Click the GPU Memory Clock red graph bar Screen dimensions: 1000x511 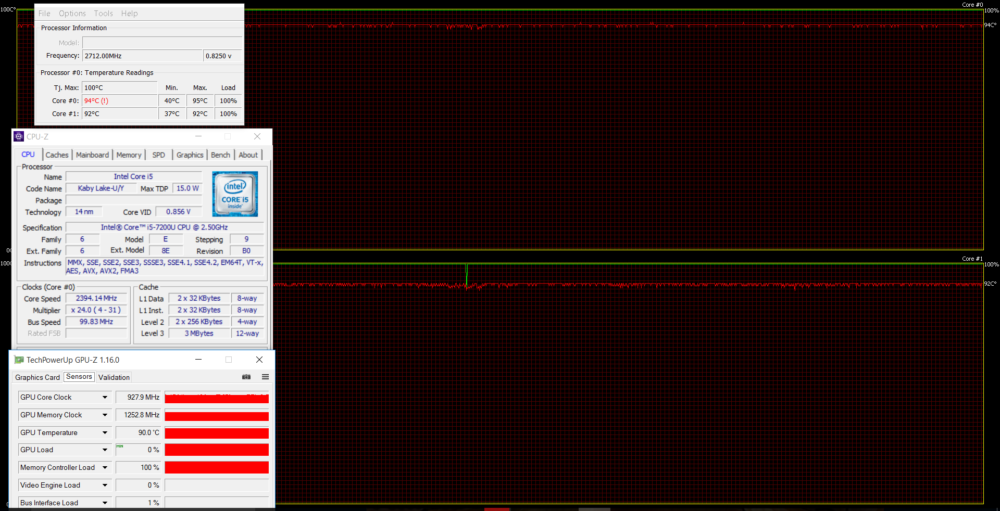pos(217,415)
